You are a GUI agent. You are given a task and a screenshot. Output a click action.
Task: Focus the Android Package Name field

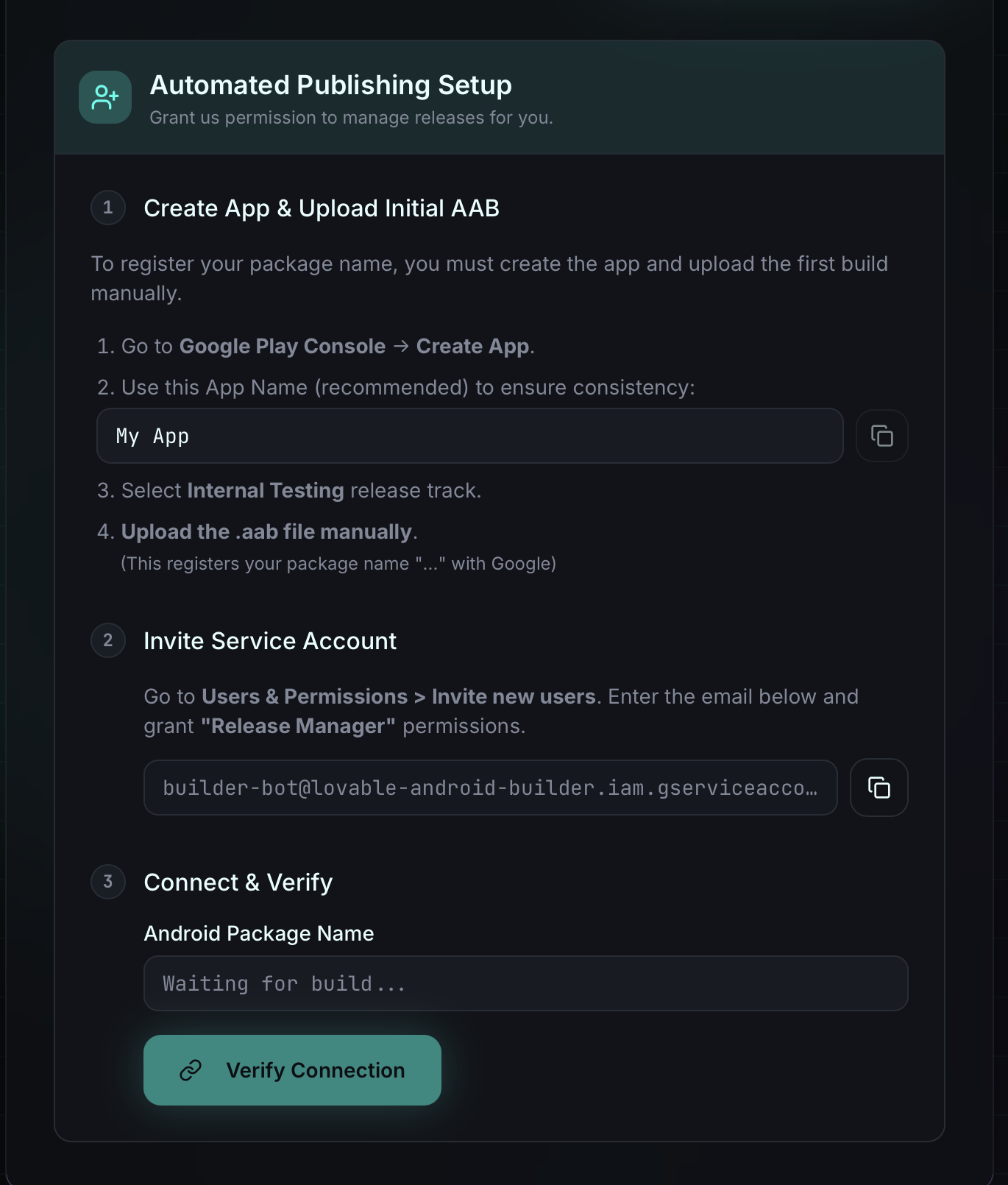[525, 983]
